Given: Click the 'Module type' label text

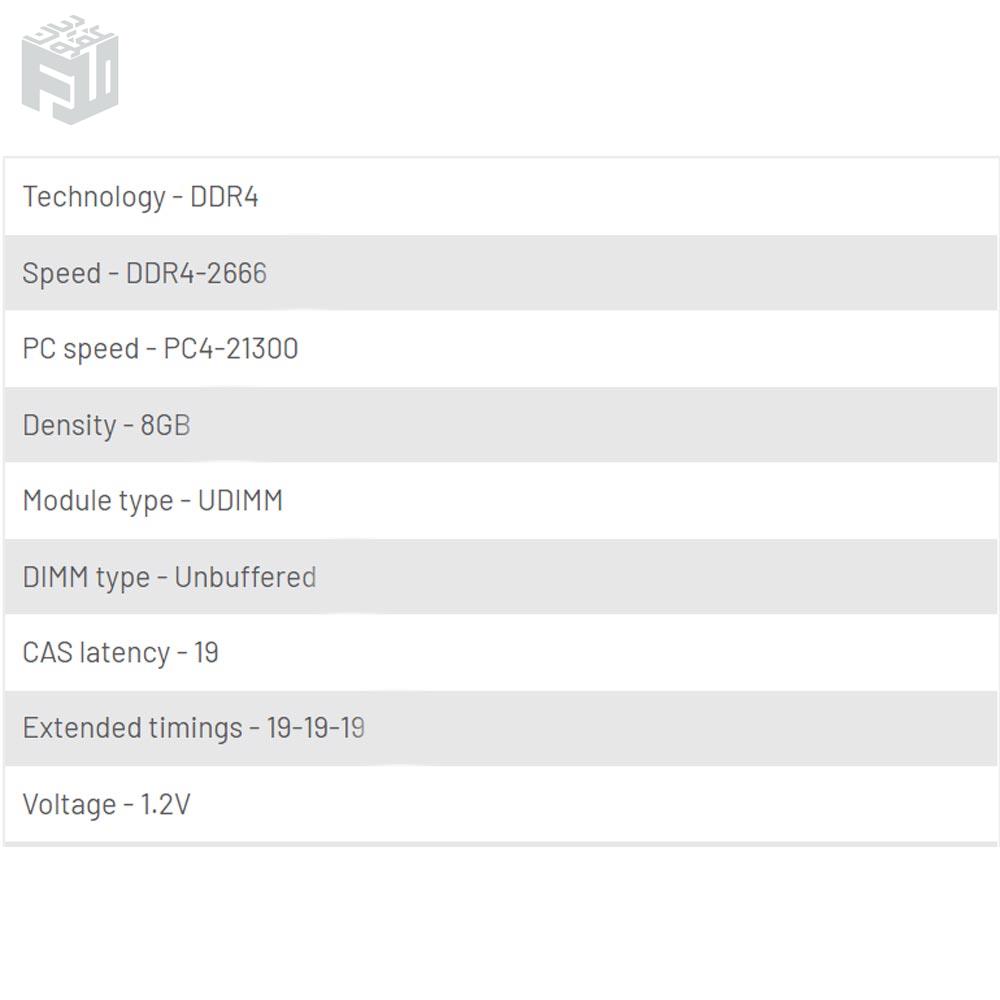Looking at the screenshot, I should (97, 501).
